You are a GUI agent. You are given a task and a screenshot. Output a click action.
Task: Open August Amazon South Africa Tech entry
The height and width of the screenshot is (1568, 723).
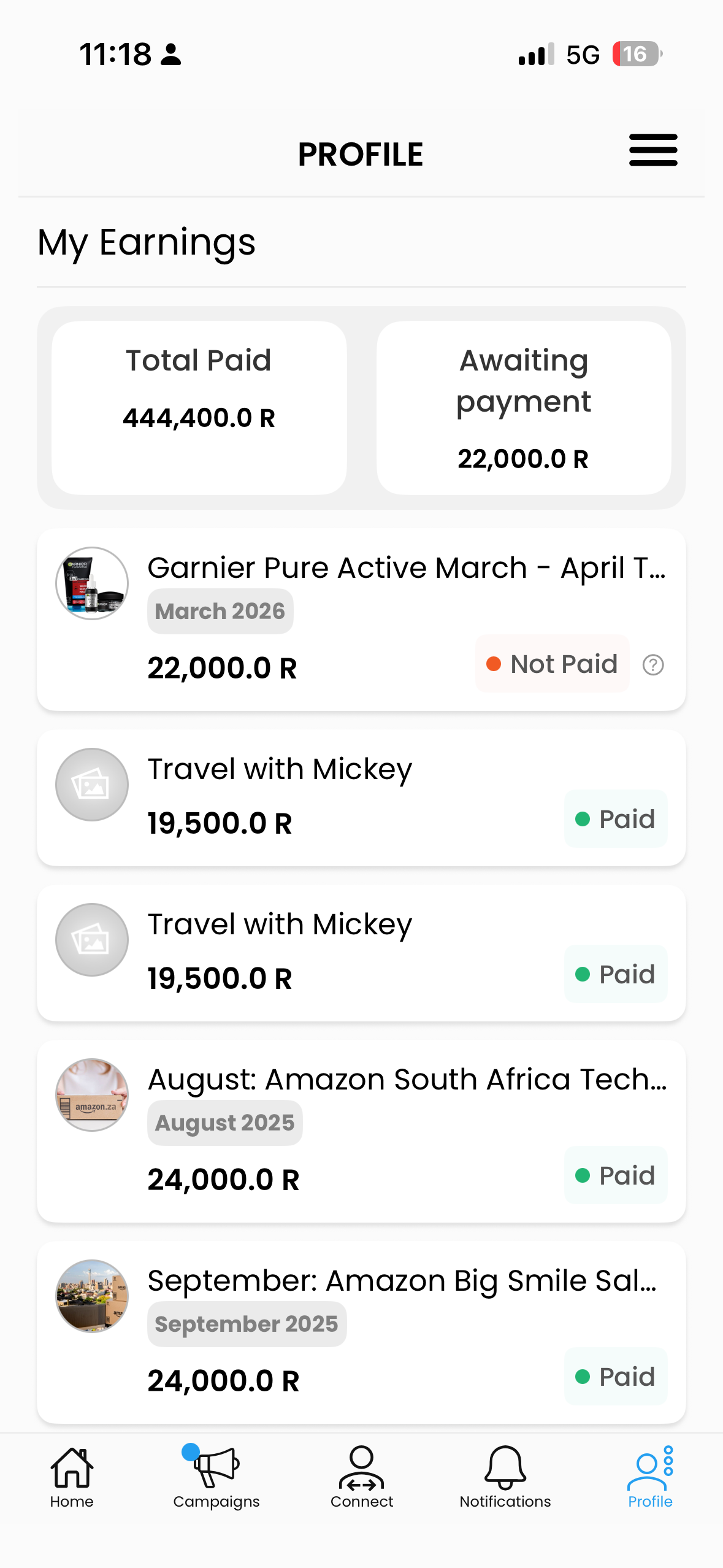tap(407, 1080)
